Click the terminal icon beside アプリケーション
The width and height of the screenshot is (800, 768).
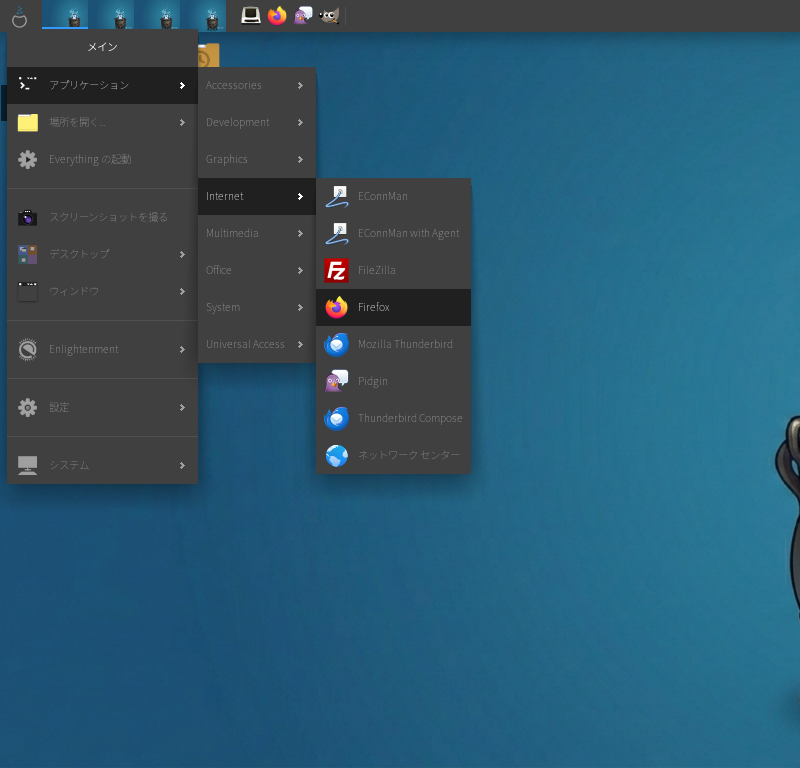pyautogui.click(x=28, y=84)
